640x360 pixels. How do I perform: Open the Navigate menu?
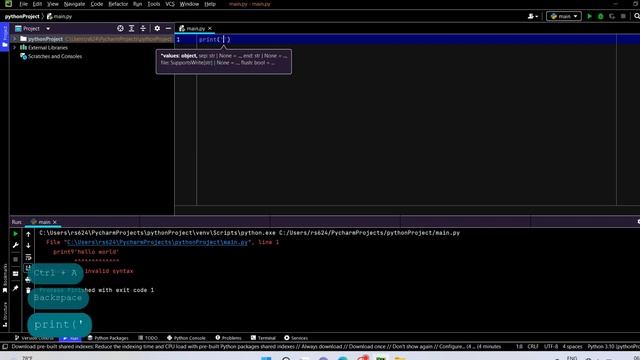pos(74,4)
